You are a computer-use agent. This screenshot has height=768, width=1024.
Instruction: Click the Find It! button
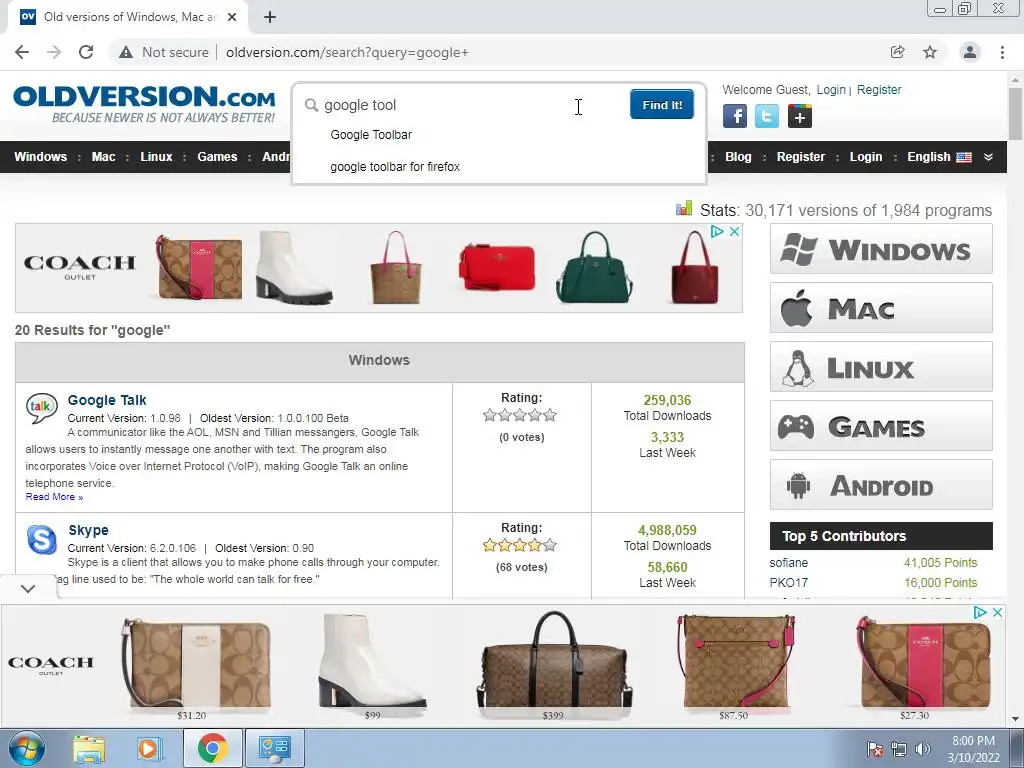662,104
